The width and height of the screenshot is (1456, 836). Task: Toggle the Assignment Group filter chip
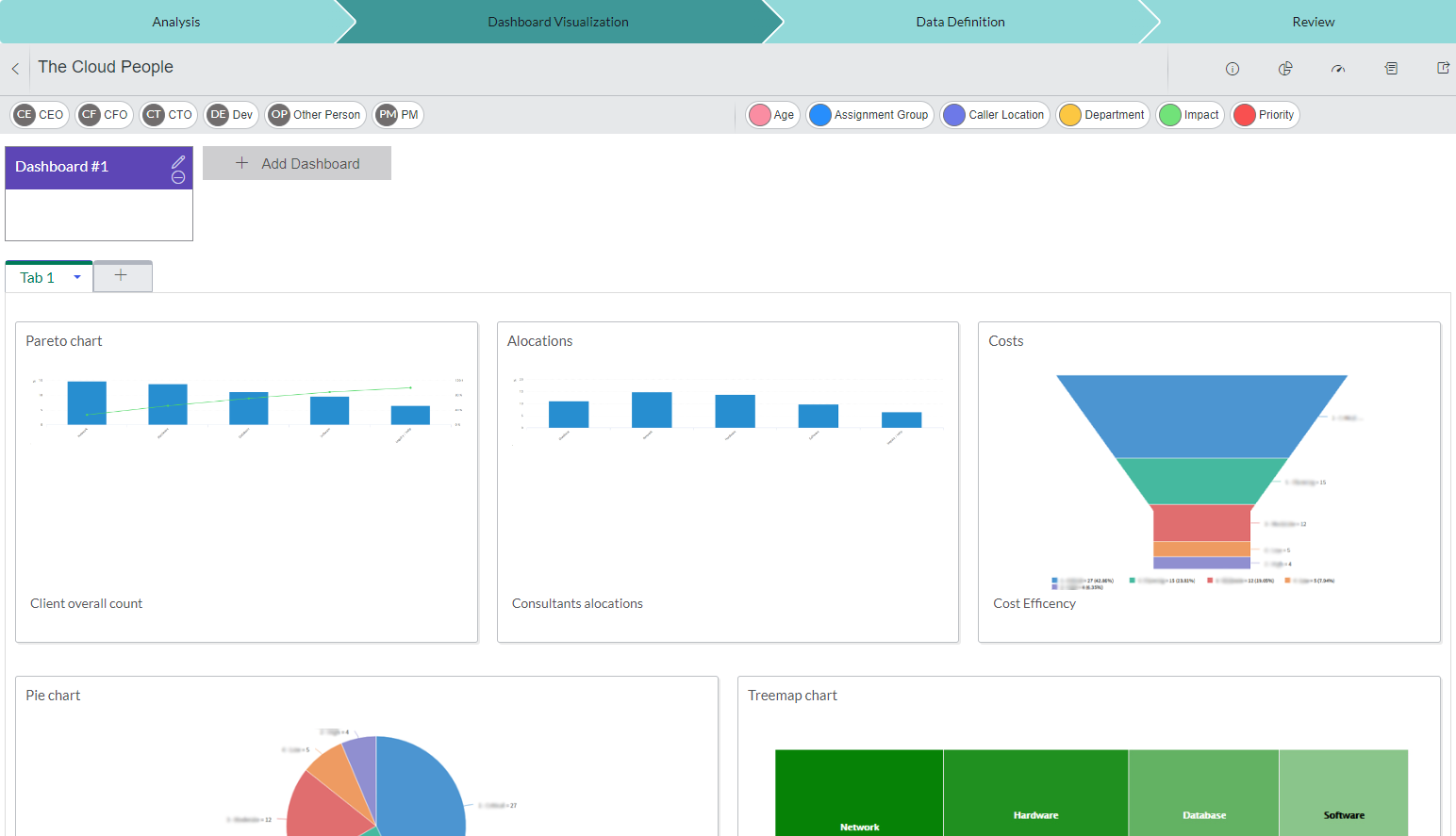(869, 115)
